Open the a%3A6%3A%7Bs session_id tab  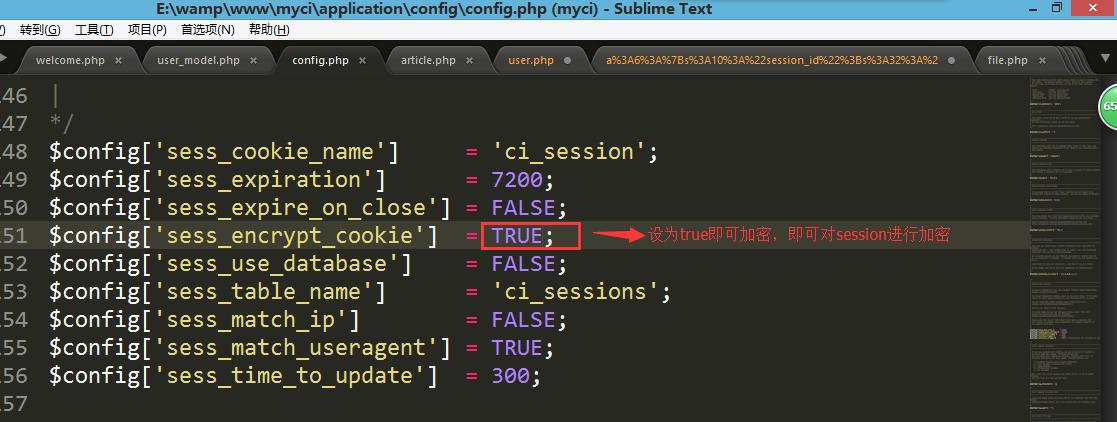[771, 61]
